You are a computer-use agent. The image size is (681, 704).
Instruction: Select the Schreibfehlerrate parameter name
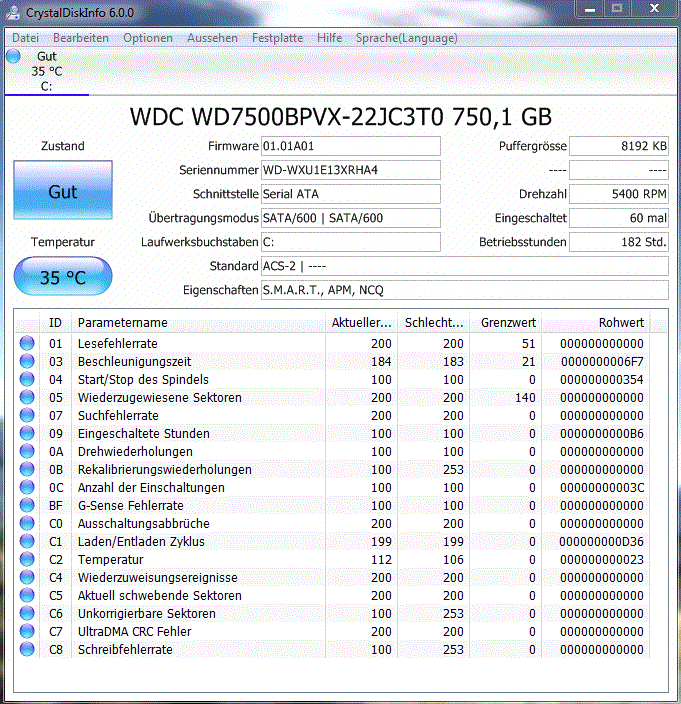(125, 650)
